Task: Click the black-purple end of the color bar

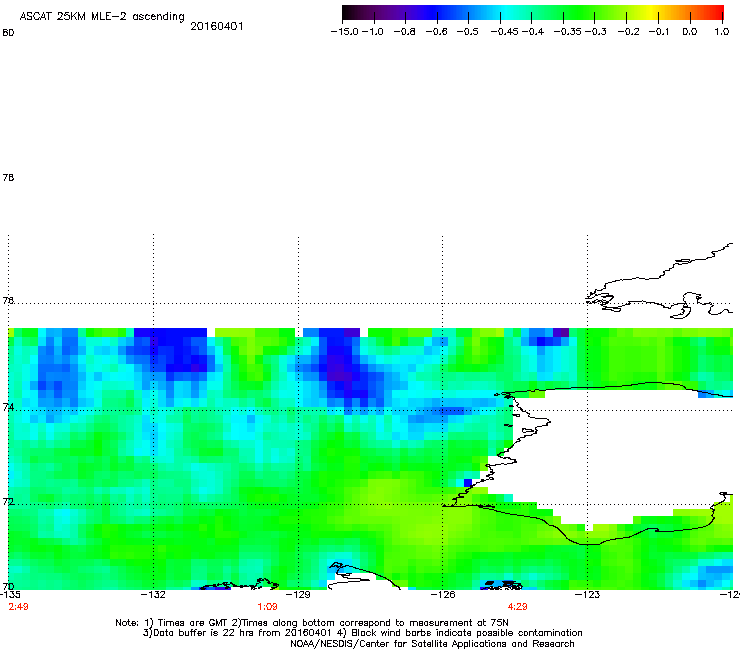Action: [x=352, y=13]
